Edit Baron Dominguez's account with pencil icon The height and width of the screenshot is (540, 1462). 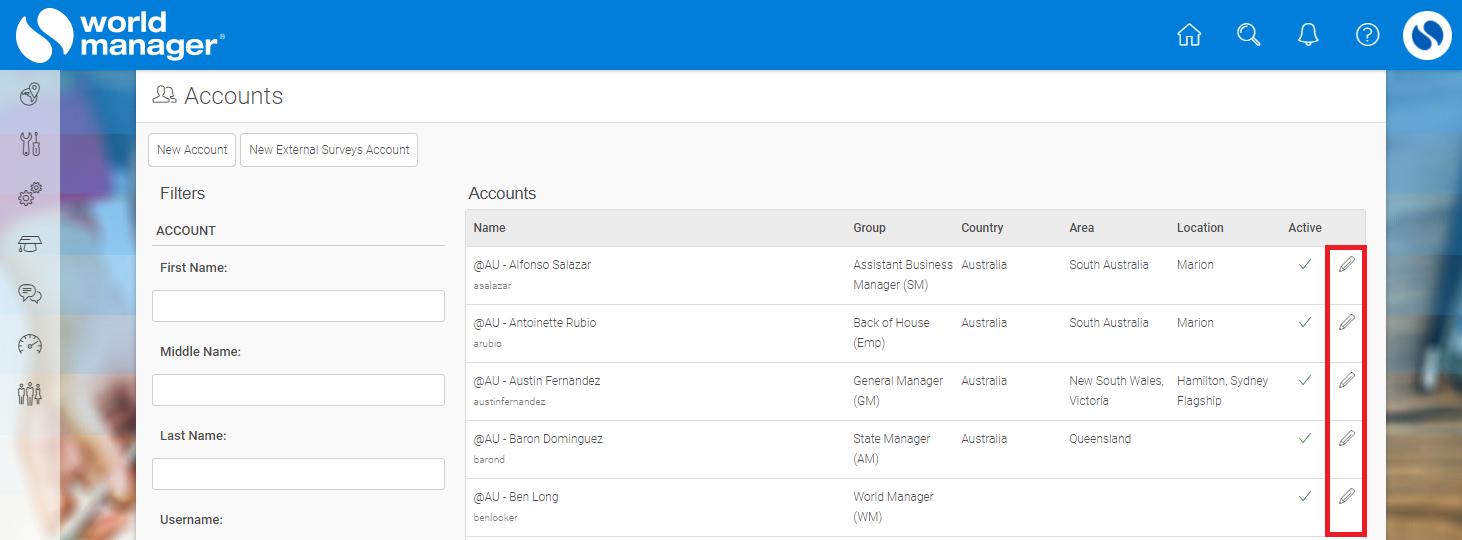(1347, 438)
